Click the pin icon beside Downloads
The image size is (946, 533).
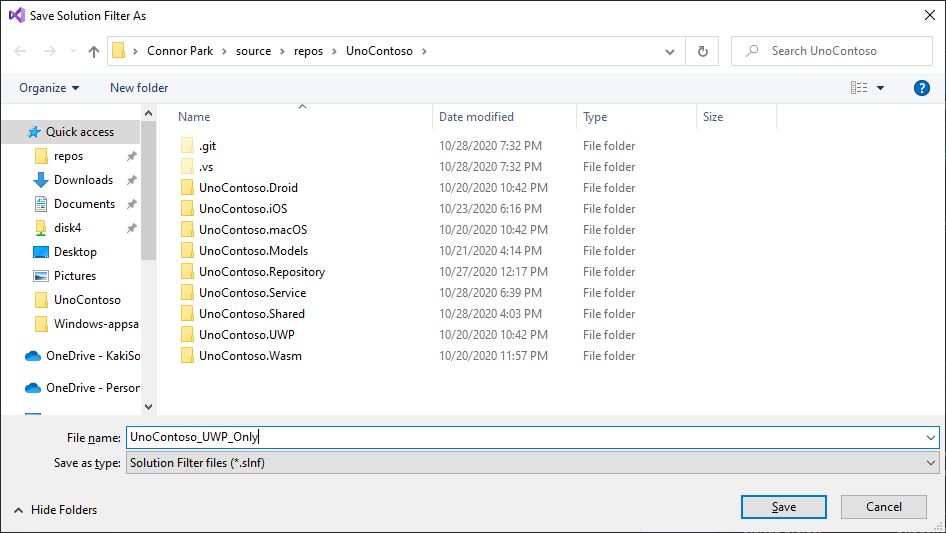132,180
